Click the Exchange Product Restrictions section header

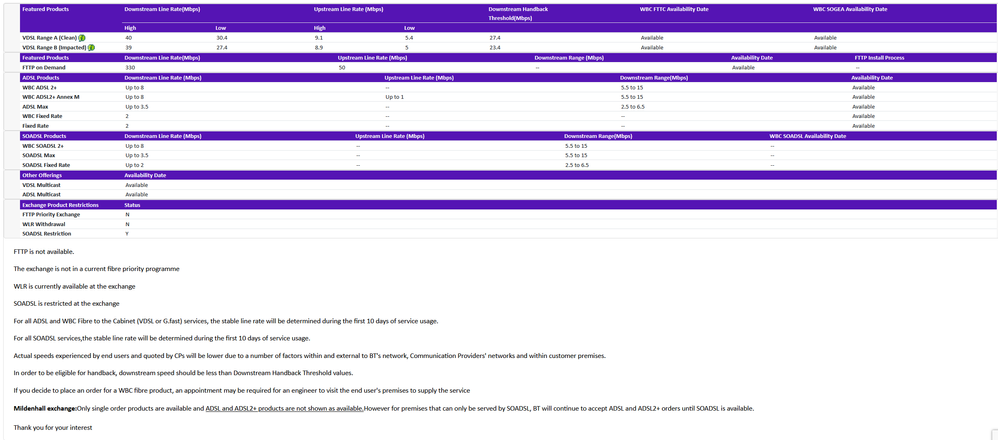[60, 204]
